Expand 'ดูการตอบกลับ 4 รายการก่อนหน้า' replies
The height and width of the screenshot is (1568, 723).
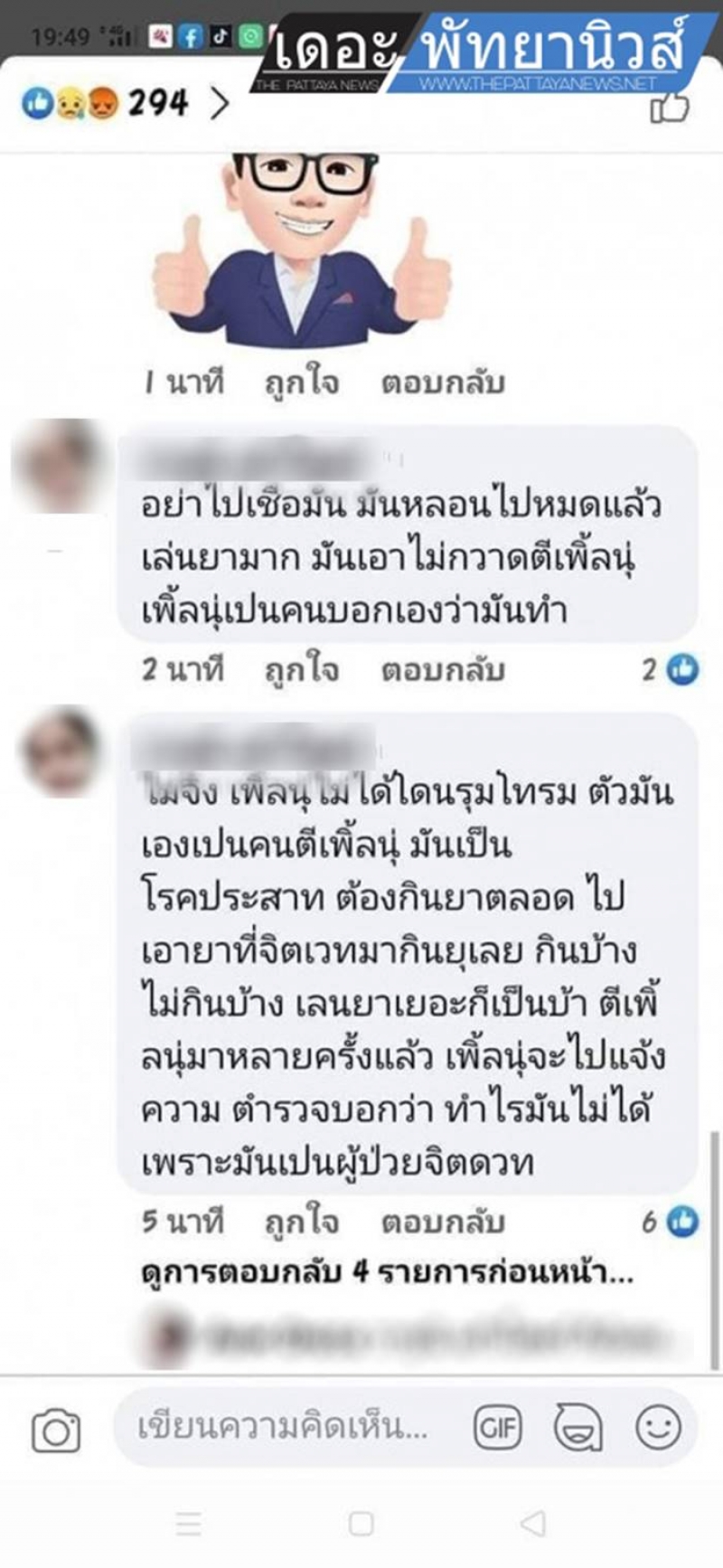[388, 1273]
